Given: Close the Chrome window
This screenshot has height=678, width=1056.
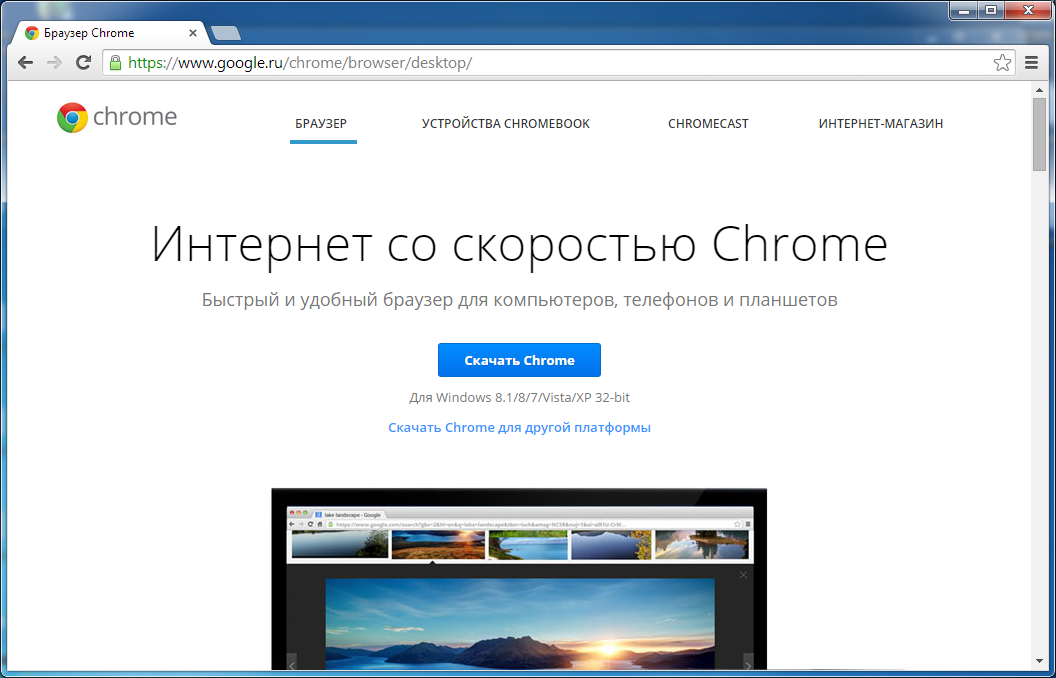Looking at the screenshot, I should click(1028, 10).
